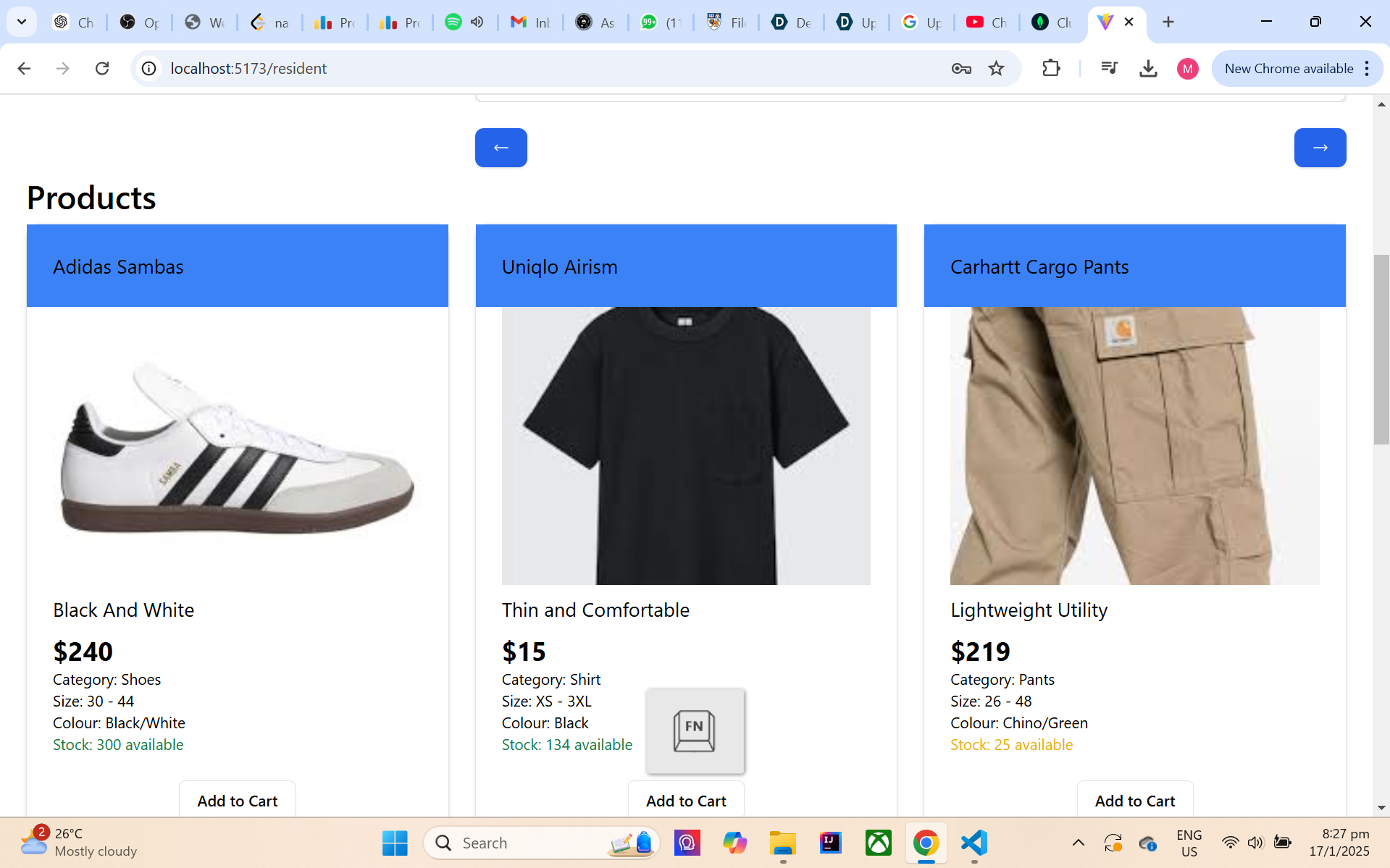
Task: Open the Windows Start menu
Action: (x=395, y=843)
